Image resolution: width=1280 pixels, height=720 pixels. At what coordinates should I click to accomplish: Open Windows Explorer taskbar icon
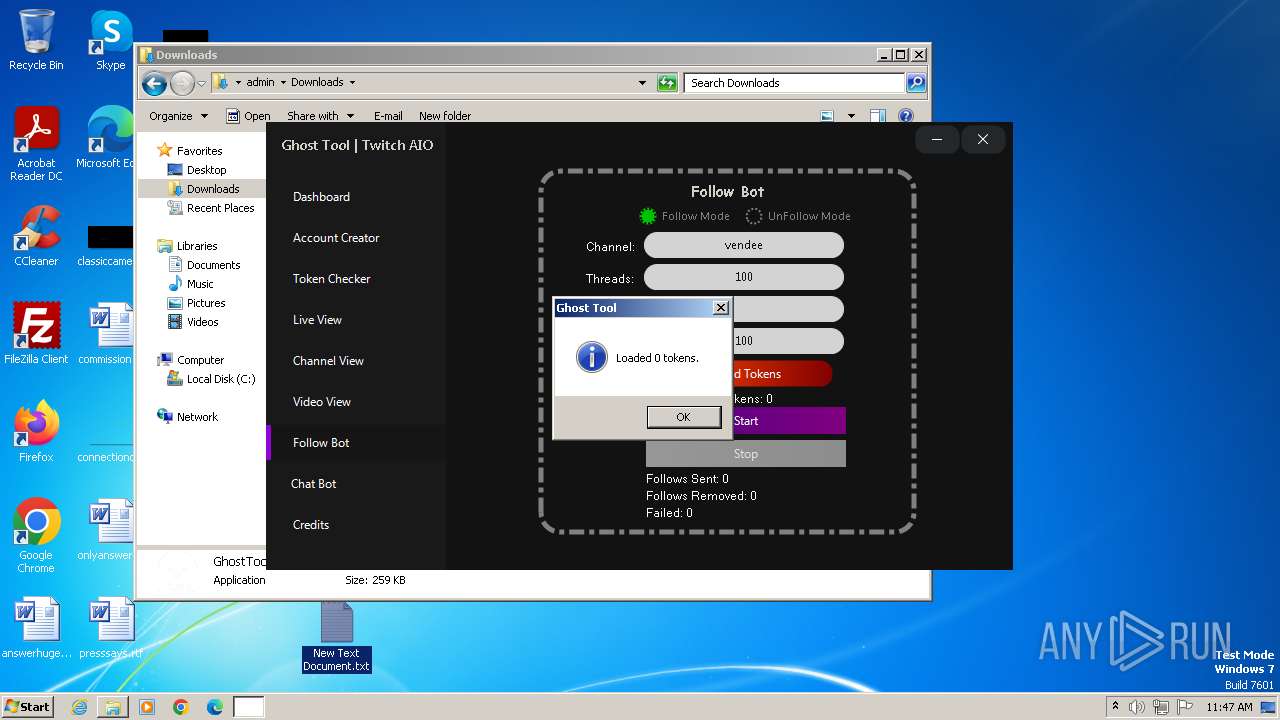[x=113, y=707]
